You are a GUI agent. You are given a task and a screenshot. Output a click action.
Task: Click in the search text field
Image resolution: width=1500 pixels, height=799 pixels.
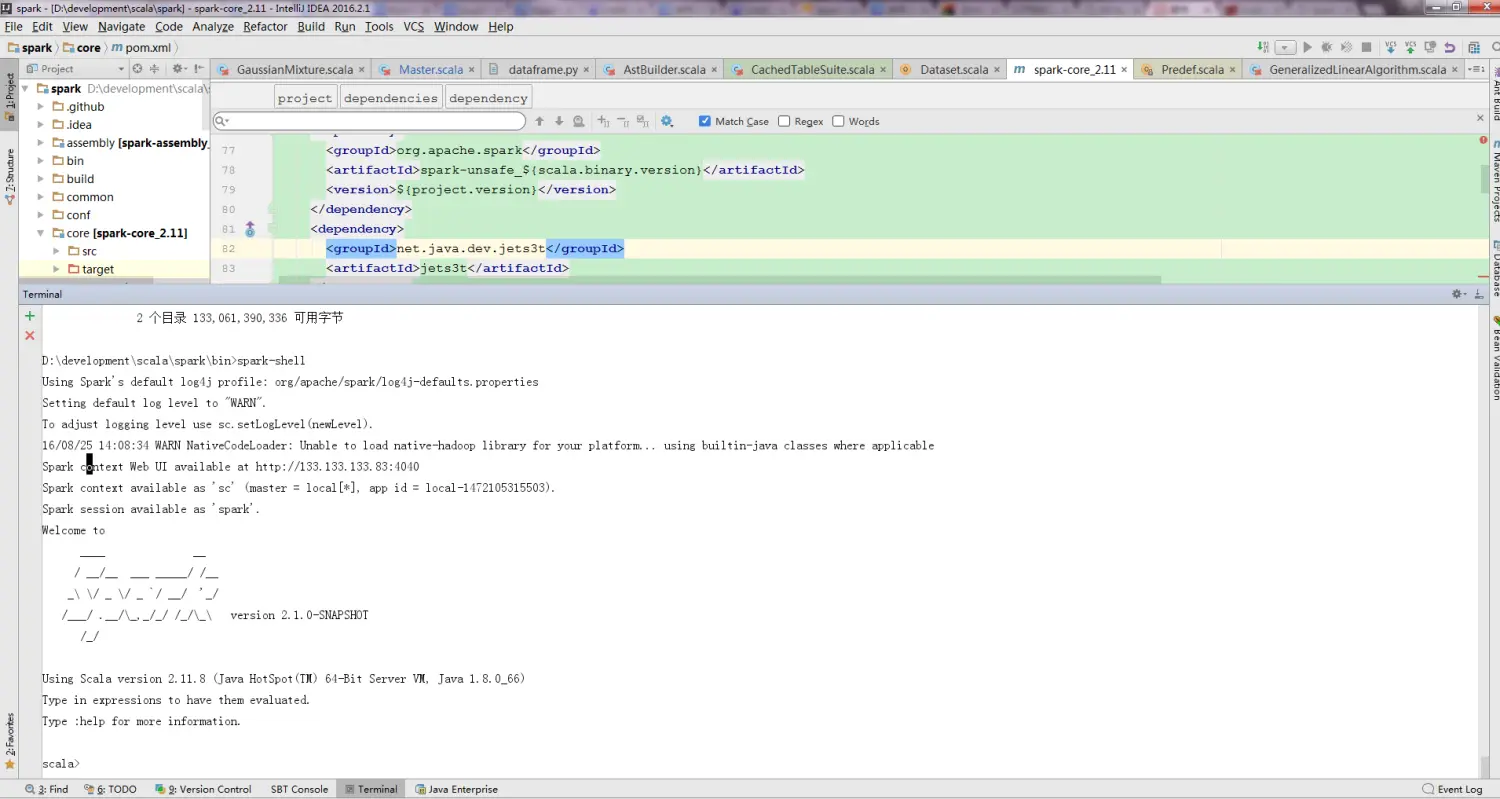point(369,121)
